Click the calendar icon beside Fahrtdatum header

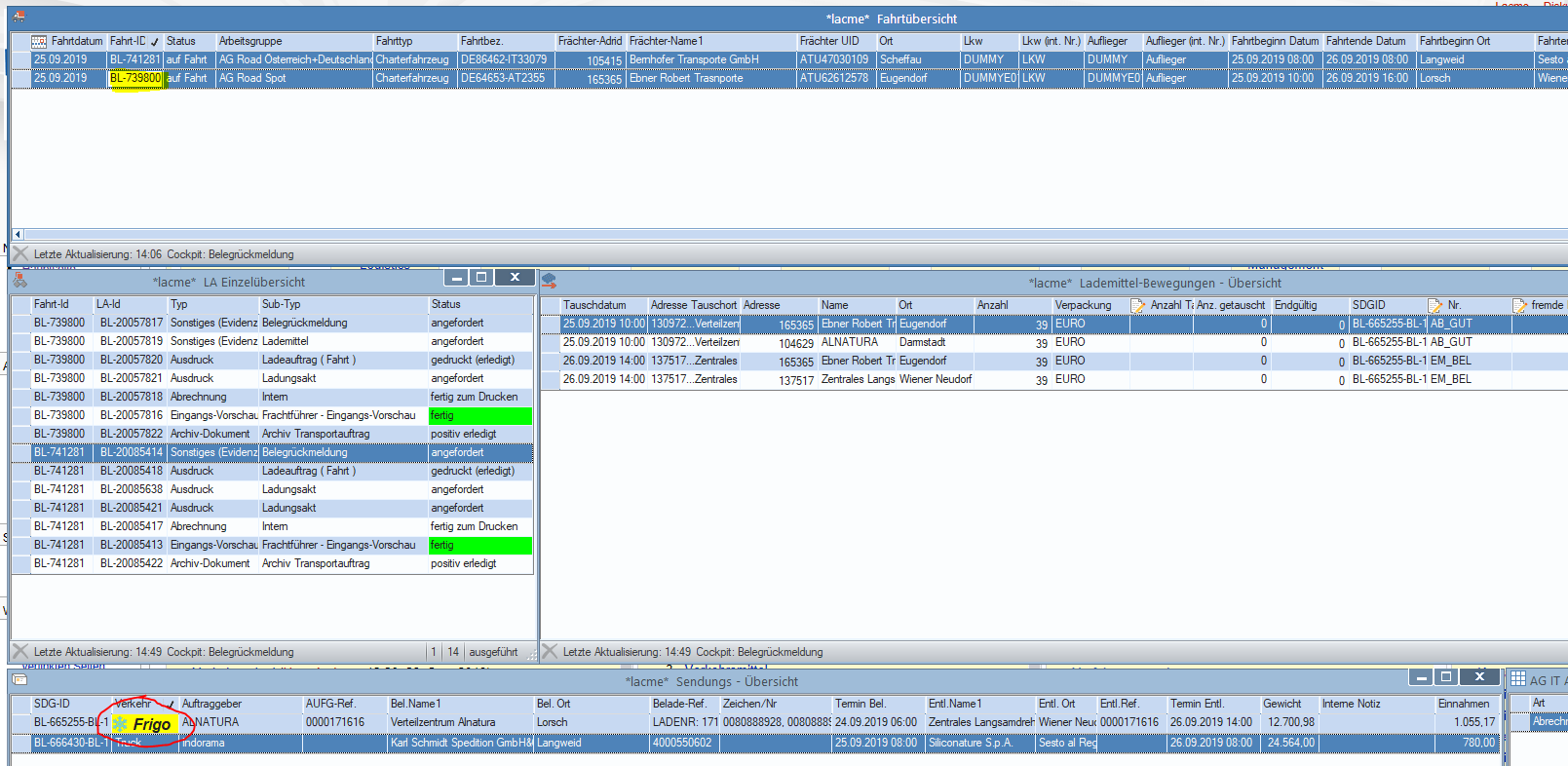(39, 42)
